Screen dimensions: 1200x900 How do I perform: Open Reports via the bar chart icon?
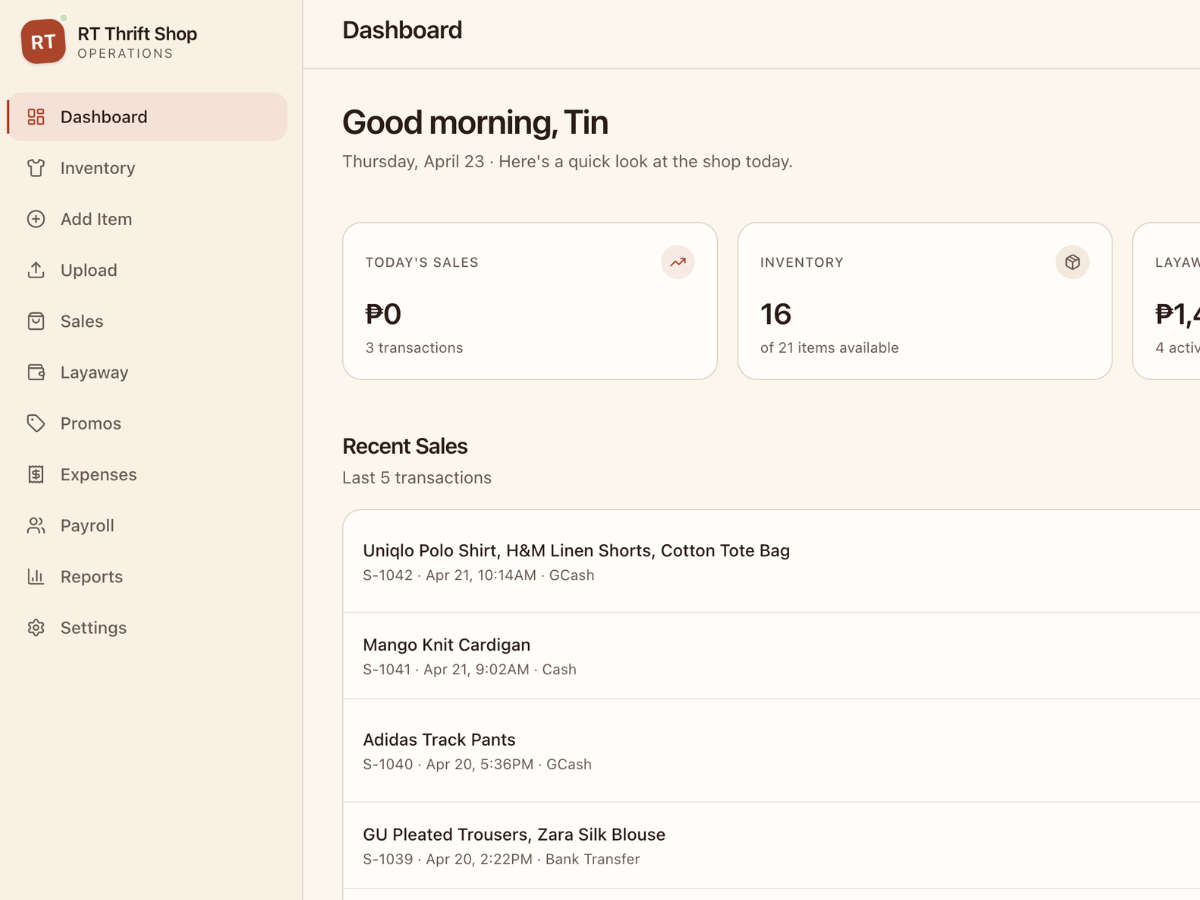(36, 575)
